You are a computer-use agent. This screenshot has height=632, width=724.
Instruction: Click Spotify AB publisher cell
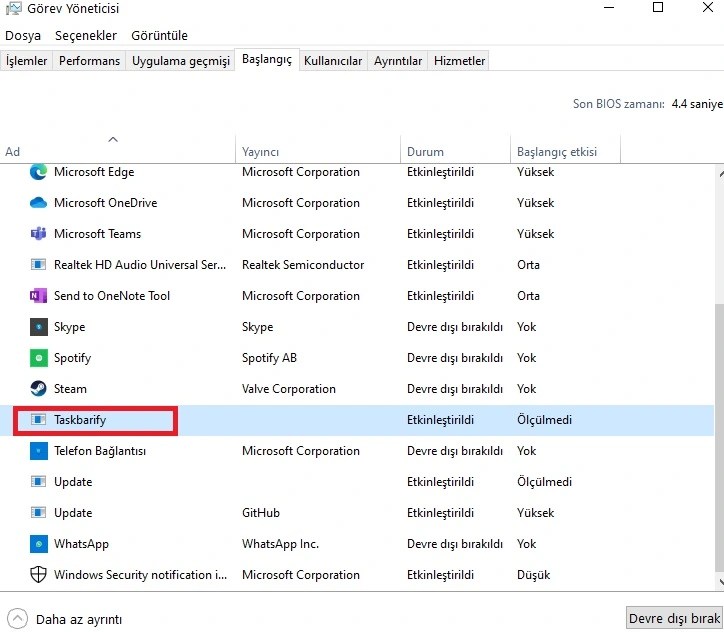click(x=269, y=358)
